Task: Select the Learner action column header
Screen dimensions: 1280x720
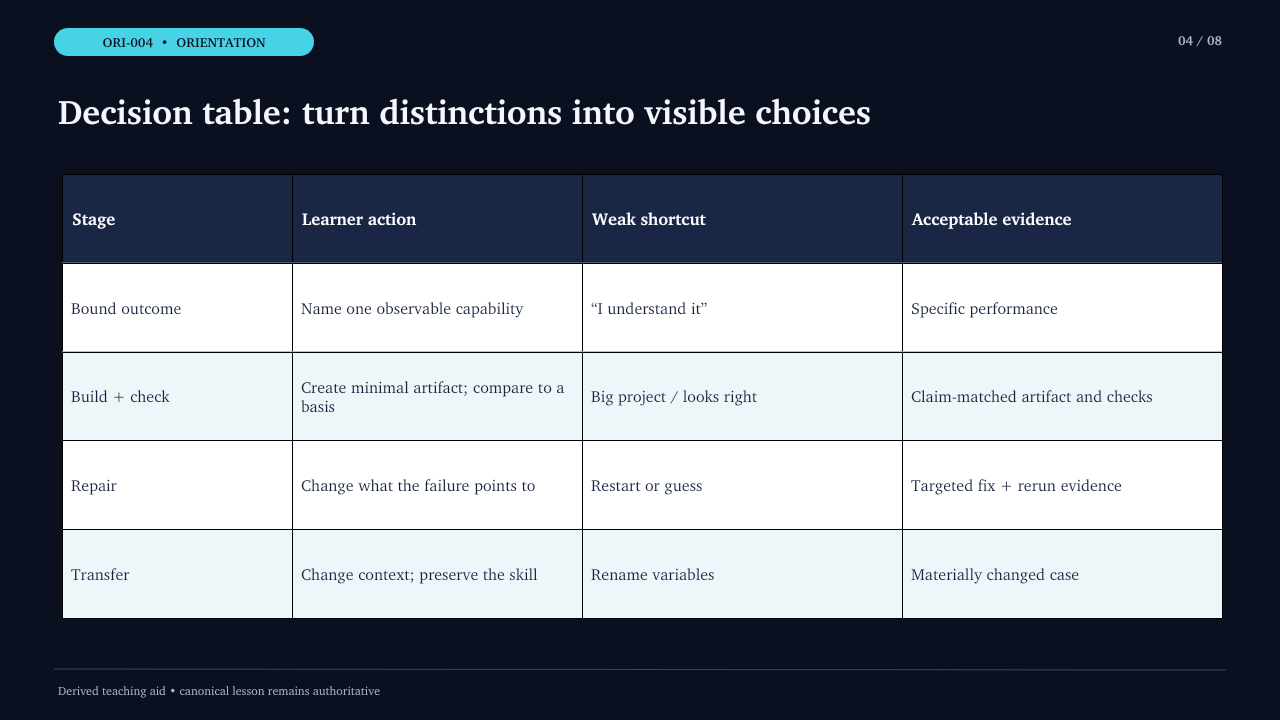Action: [x=438, y=219]
